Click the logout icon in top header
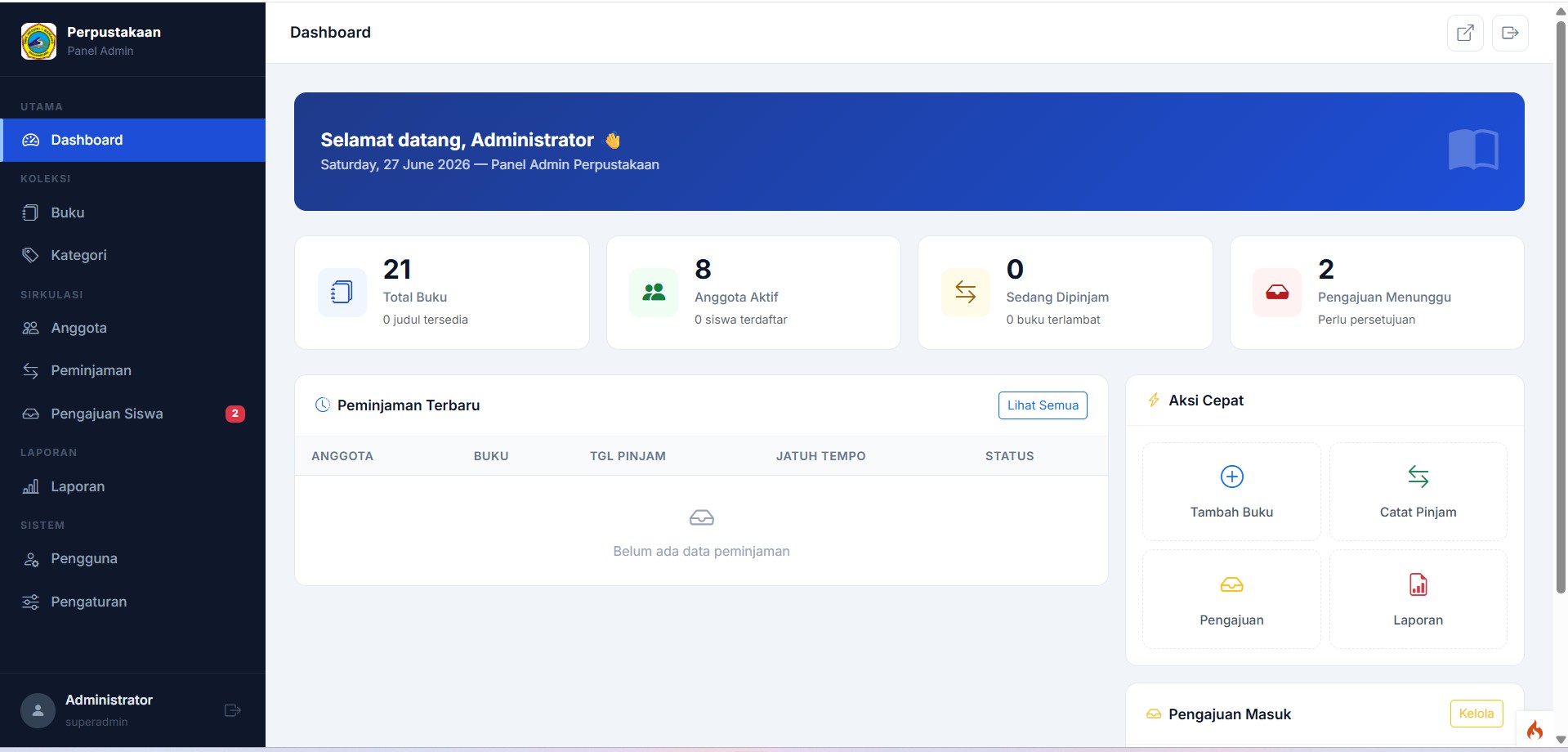The width and height of the screenshot is (1568, 752). point(1510,33)
